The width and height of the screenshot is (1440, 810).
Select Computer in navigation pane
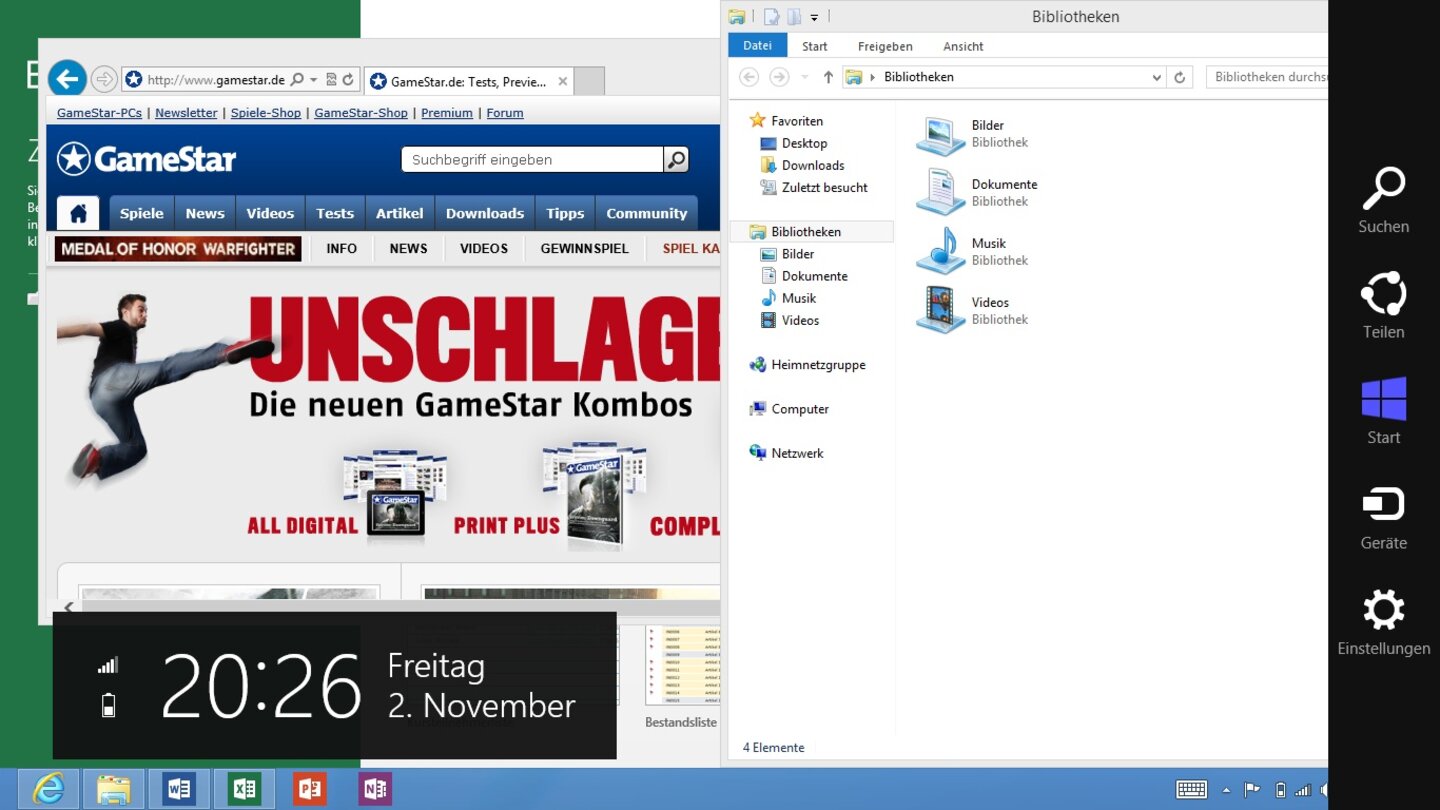[x=789, y=409]
